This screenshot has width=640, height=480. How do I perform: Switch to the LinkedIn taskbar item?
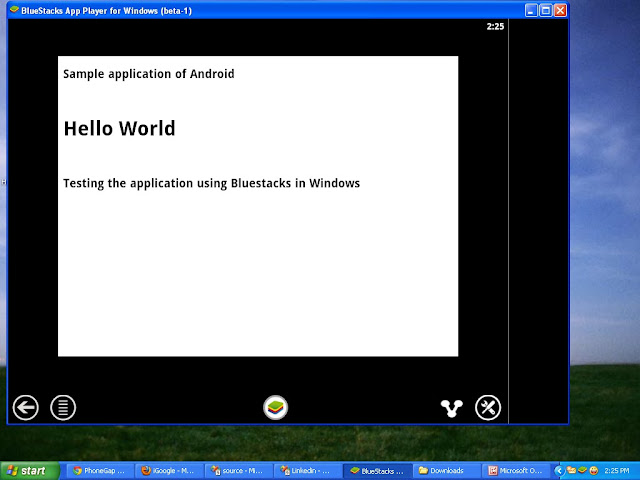(x=307, y=471)
